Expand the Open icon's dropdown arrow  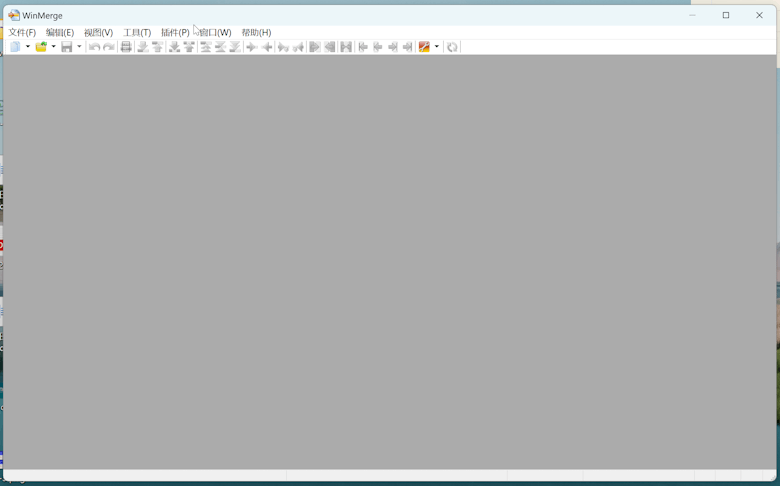point(54,47)
